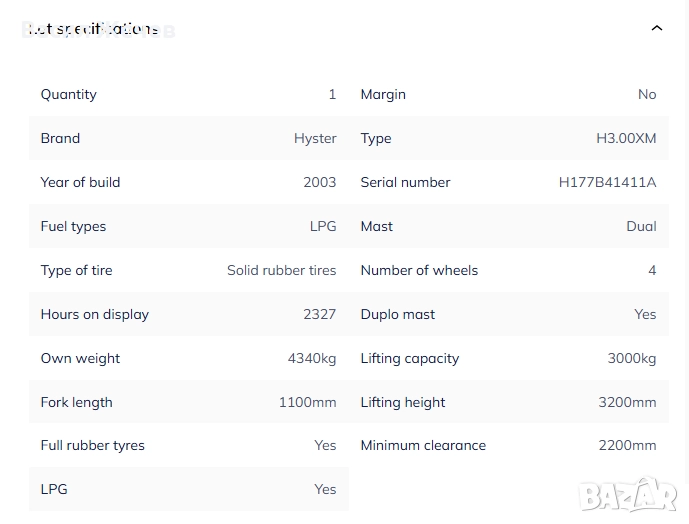Click the Lifting capacity value 3000kg
689x524 pixels.
(632, 358)
